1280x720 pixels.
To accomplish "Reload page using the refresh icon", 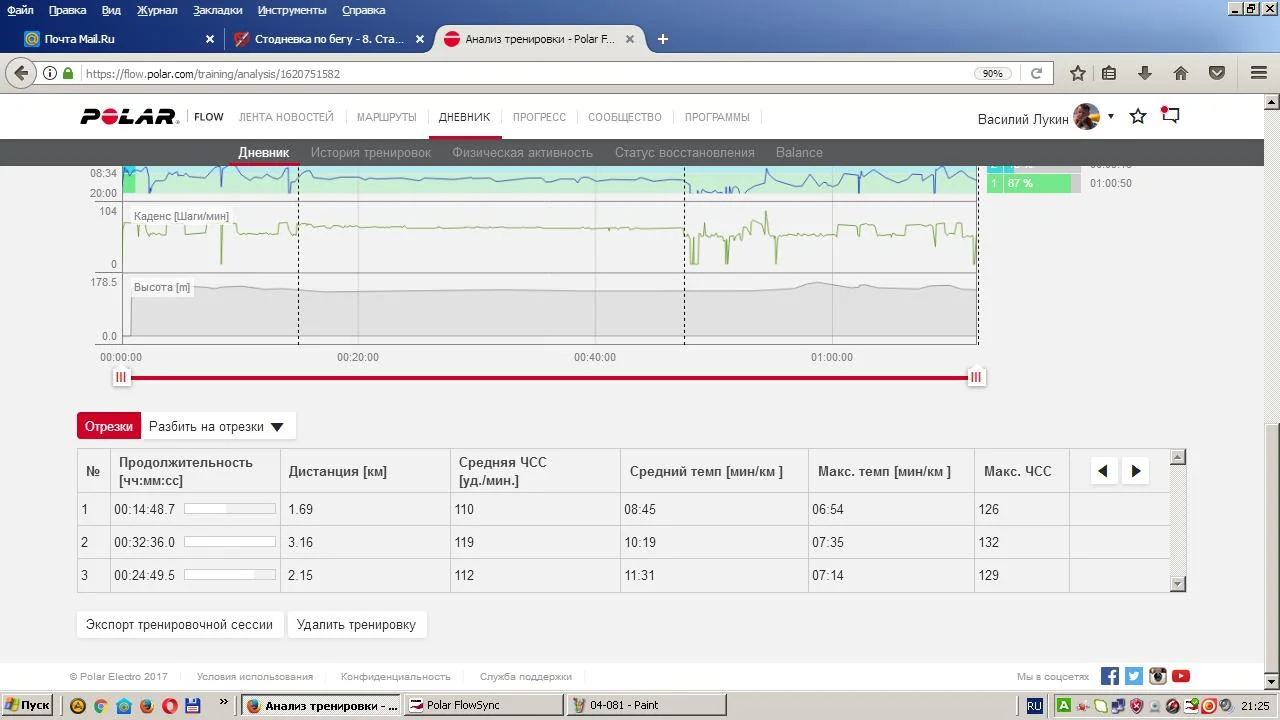I will [x=1037, y=73].
